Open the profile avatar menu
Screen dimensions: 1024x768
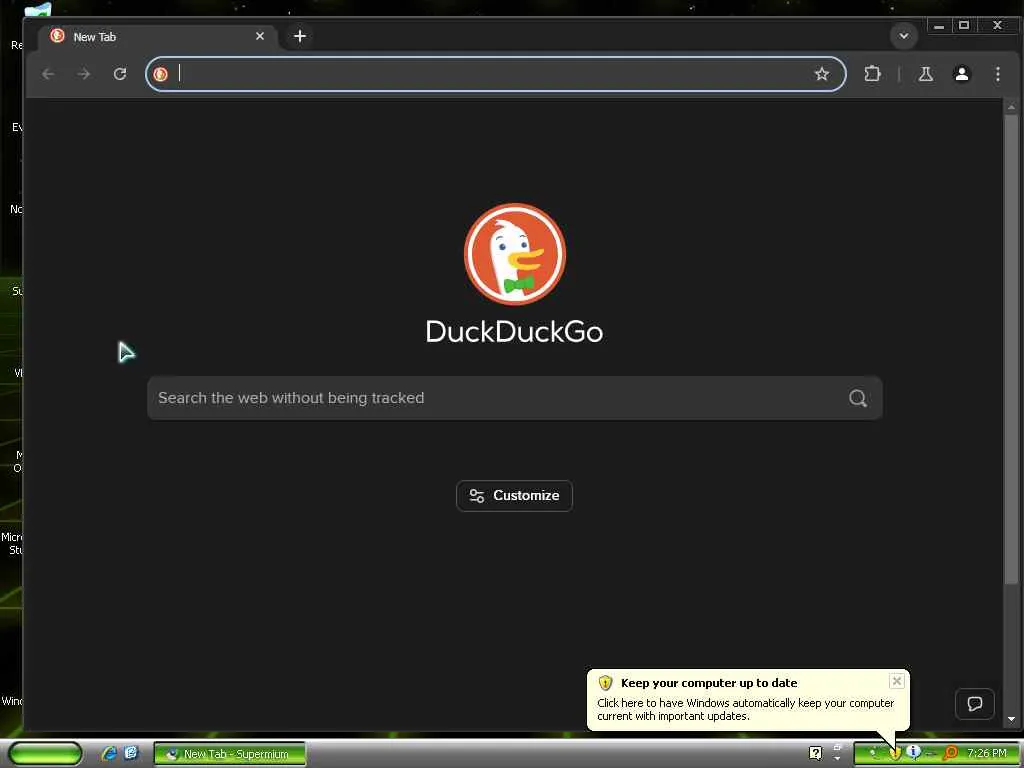[x=961, y=74]
